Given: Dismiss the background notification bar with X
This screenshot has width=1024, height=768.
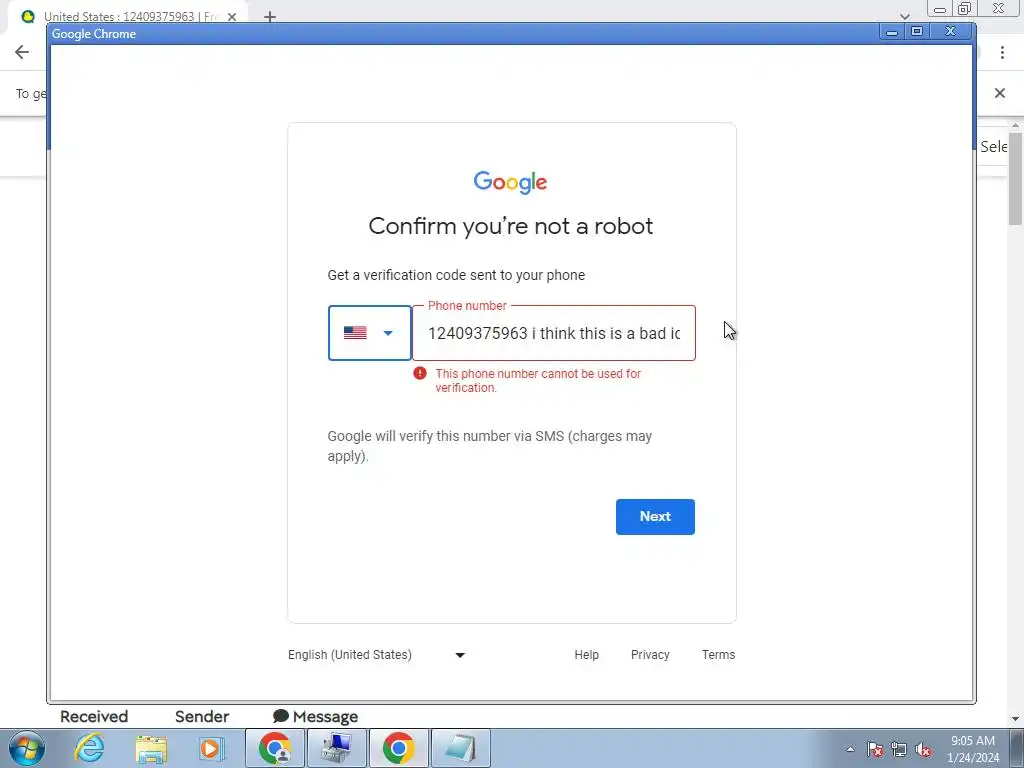Looking at the screenshot, I should [1000, 93].
